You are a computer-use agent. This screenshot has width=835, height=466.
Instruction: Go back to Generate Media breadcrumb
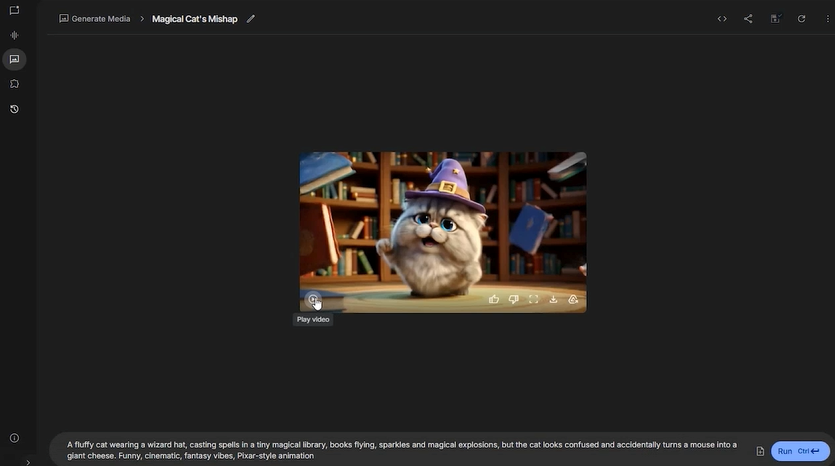pyautogui.click(x=95, y=19)
